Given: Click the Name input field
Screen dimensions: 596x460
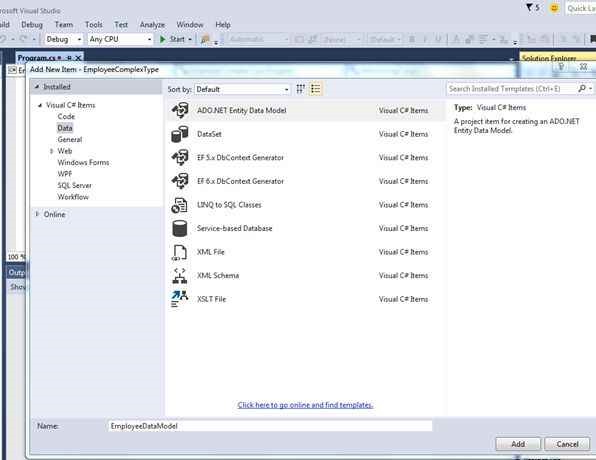Looking at the screenshot, I should click(270, 426).
